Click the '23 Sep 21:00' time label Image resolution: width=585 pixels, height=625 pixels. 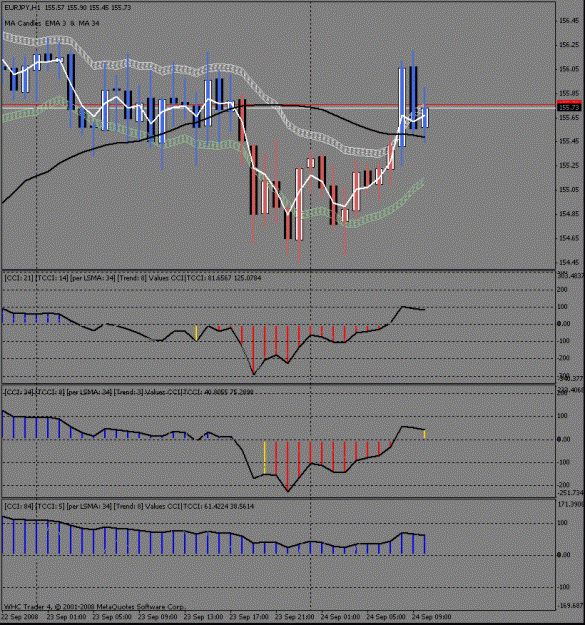[x=294, y=617]
